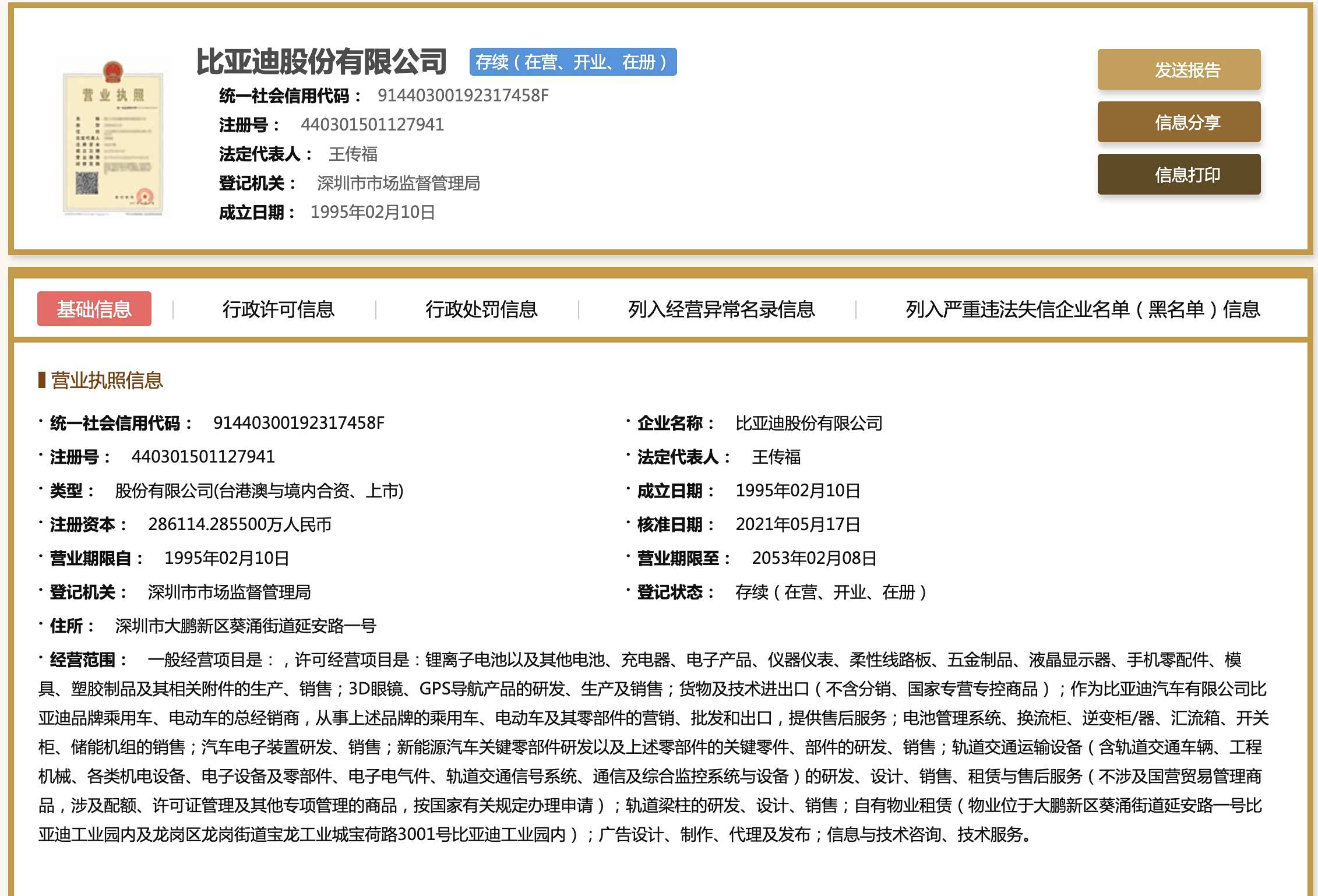Click the credit code in the header

(x=463, y=96)
